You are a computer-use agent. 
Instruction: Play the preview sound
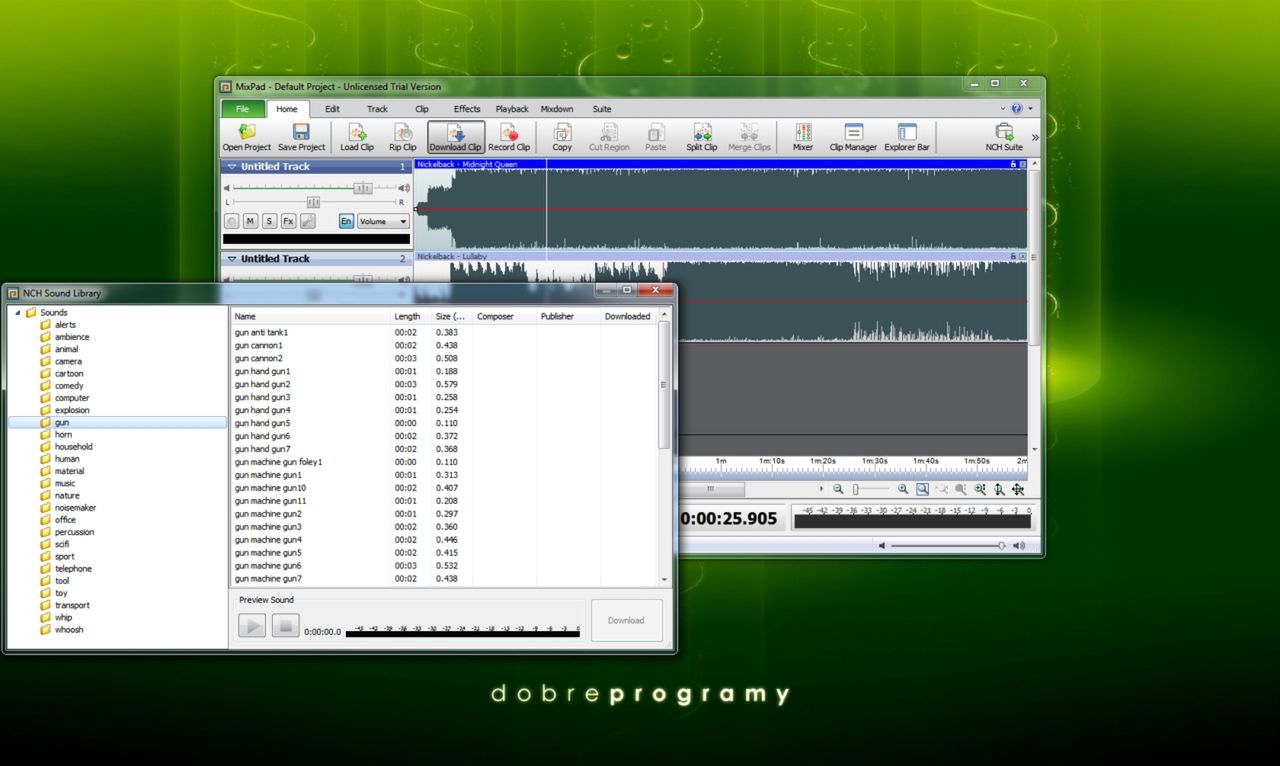click(251, 626)
